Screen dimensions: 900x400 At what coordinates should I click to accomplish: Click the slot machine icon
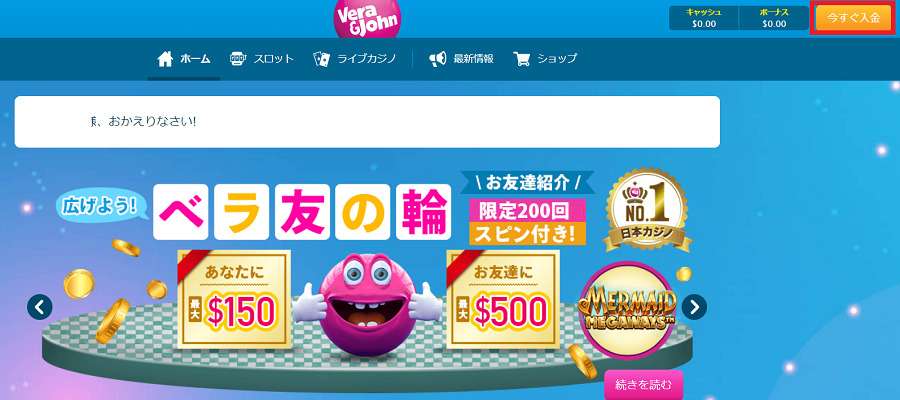[238, 59]
